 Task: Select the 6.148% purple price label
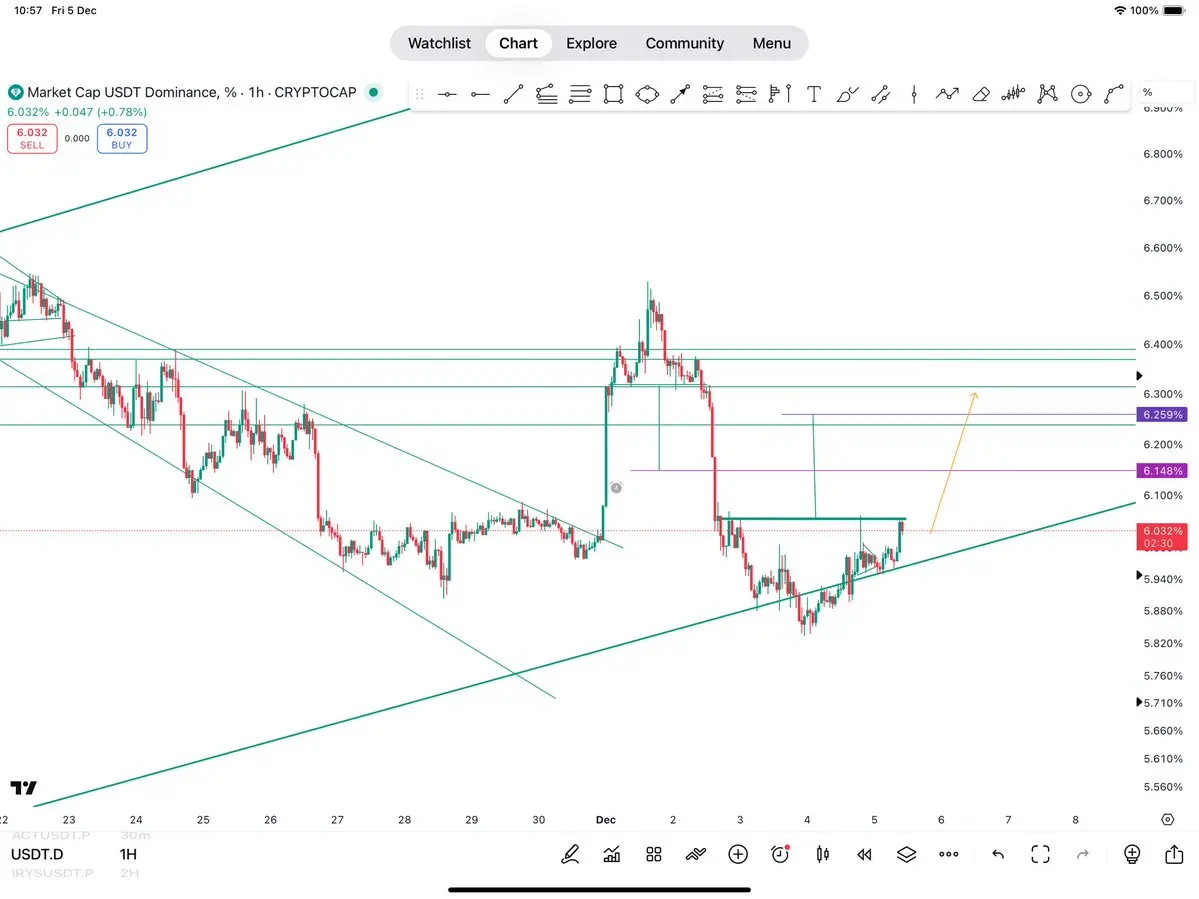1162,470
